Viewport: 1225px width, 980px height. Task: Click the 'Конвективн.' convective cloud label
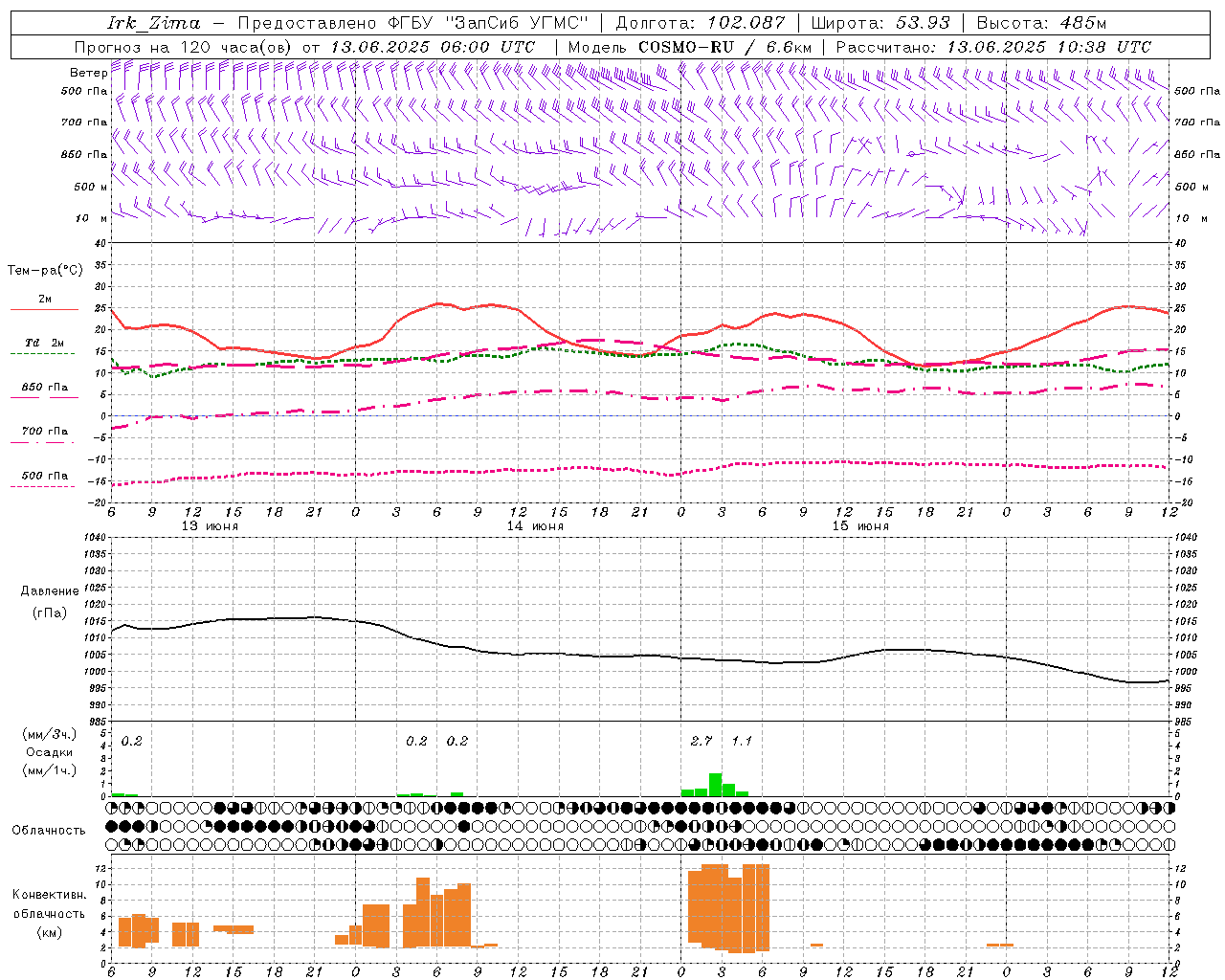point(50,895)
